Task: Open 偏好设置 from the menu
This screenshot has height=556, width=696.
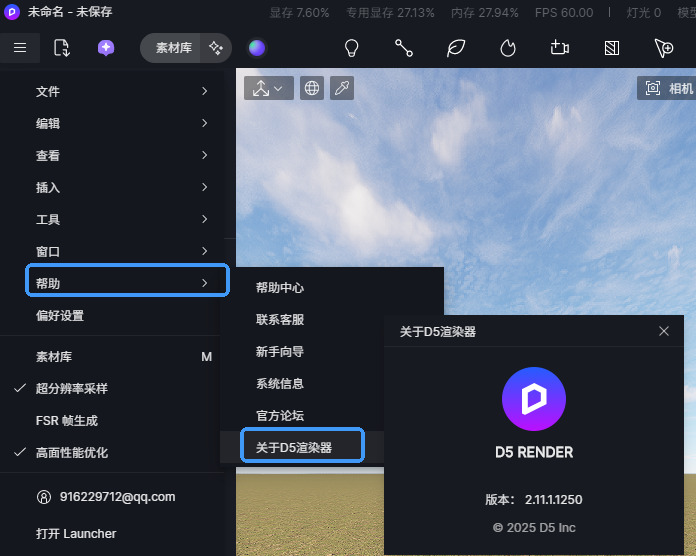Action: (x=60, y=315)
